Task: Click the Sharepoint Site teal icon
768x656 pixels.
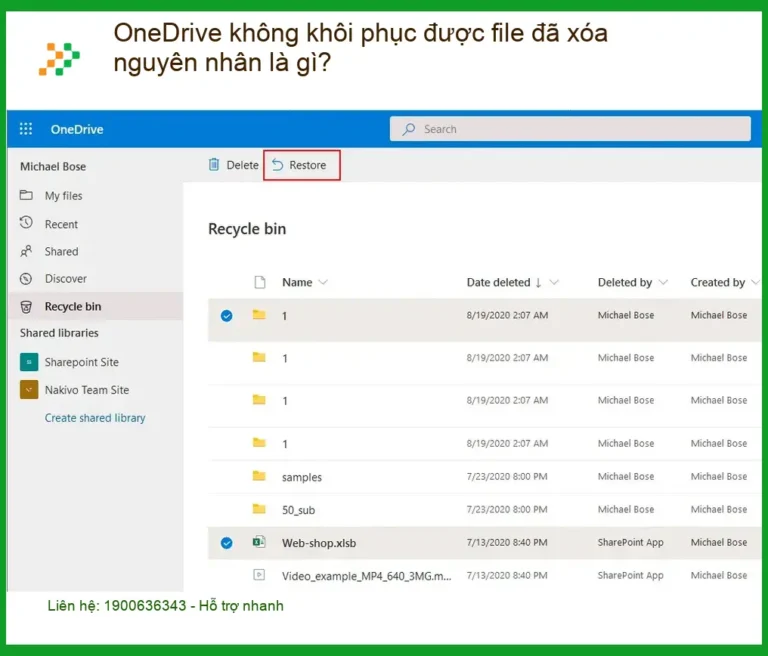Action: [x=29, y=362]
